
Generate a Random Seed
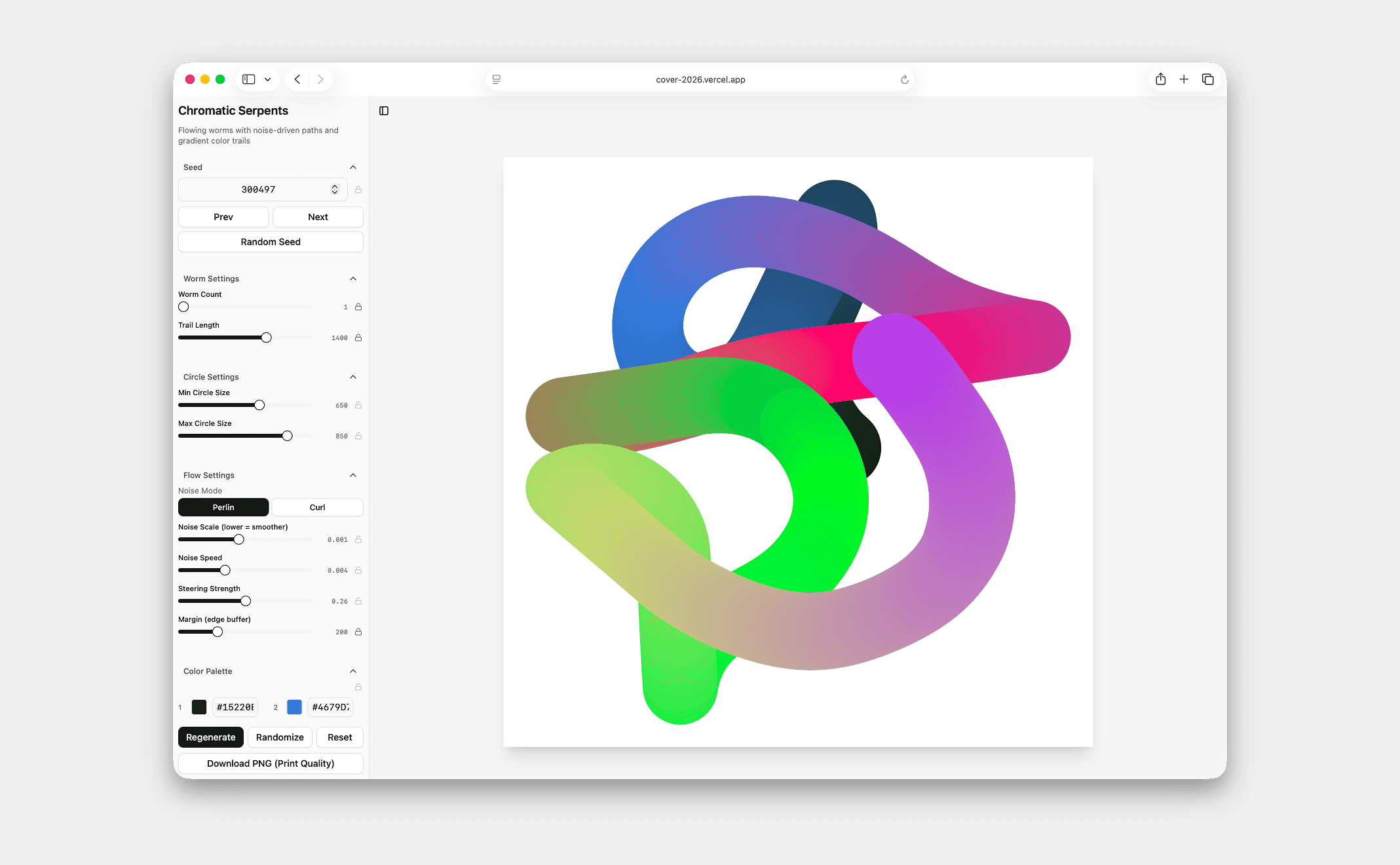click(x=271, y=242)
